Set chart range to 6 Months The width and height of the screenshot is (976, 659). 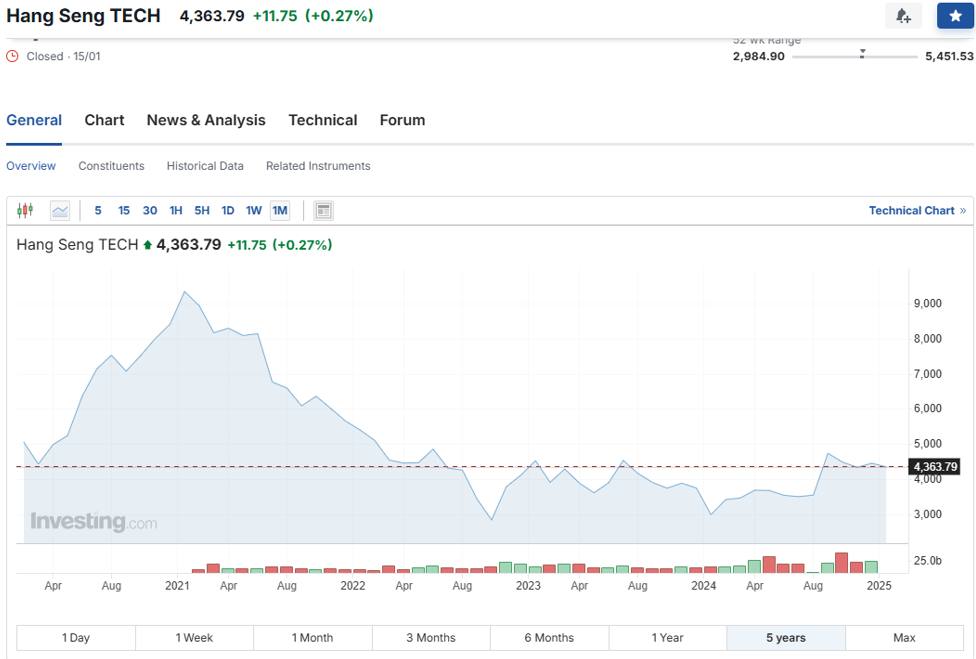[550, 638]
